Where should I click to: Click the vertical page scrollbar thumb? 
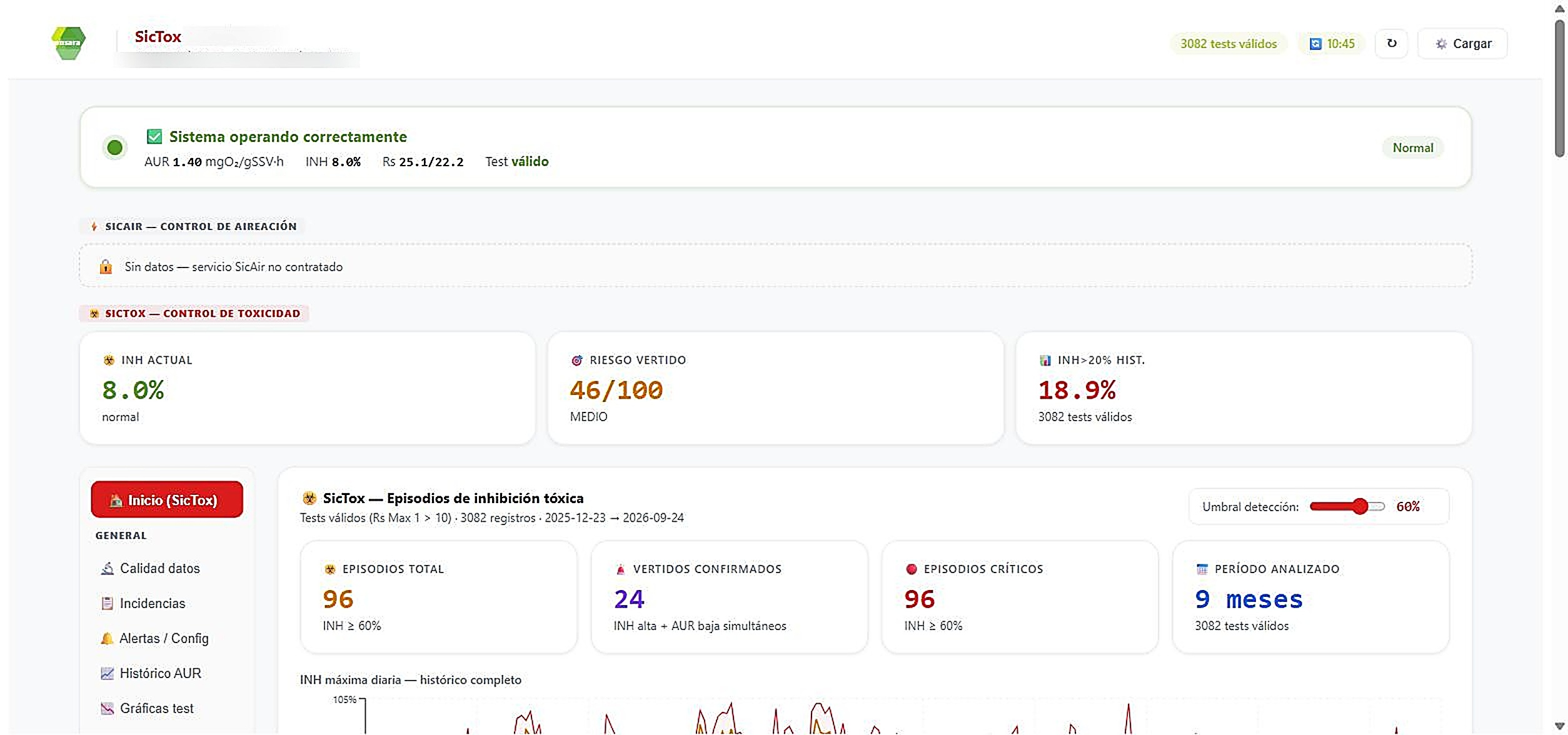click(x=1559, y=87)
